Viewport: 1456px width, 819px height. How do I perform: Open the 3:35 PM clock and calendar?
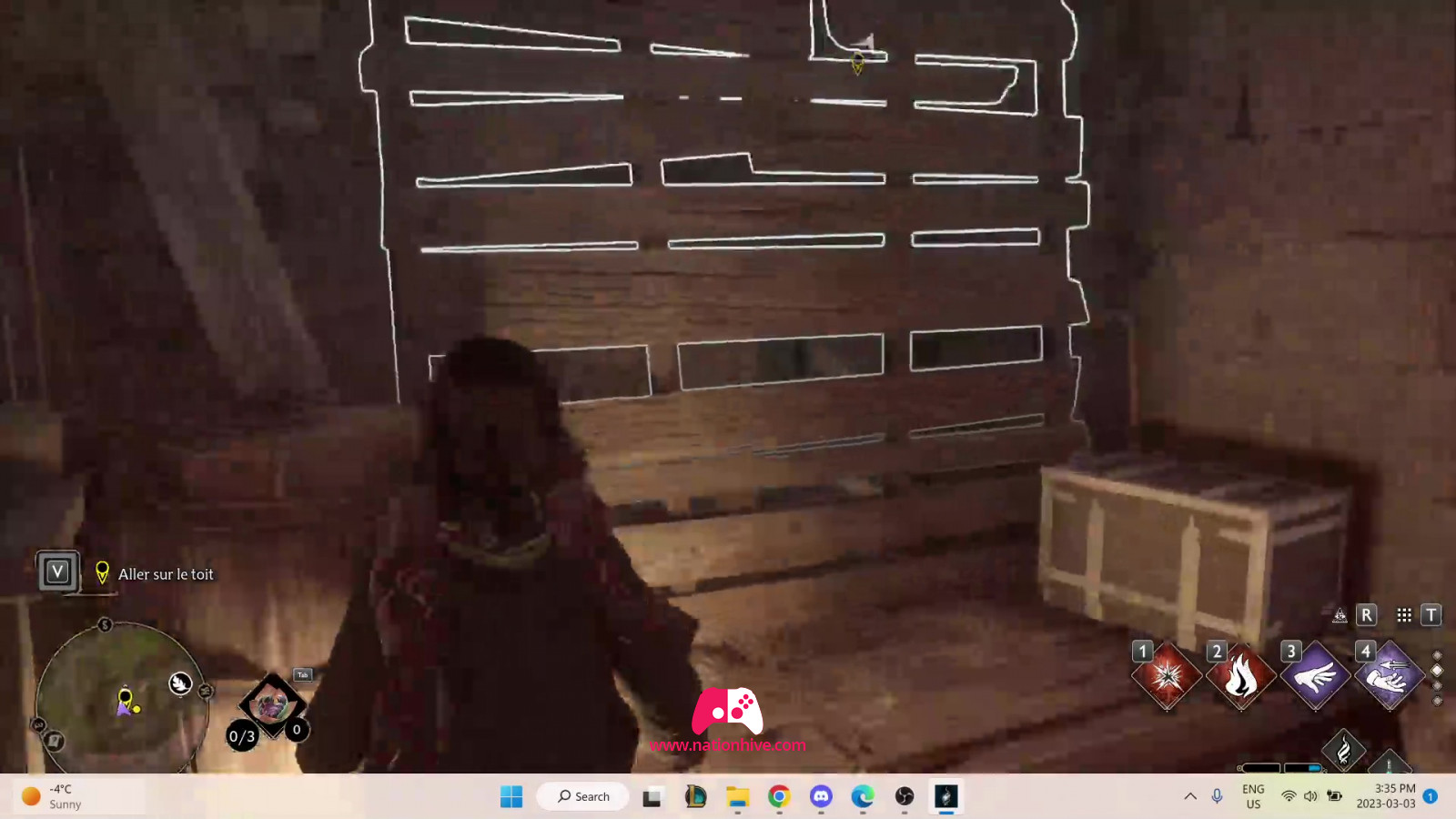click(x=1386, y=796)
